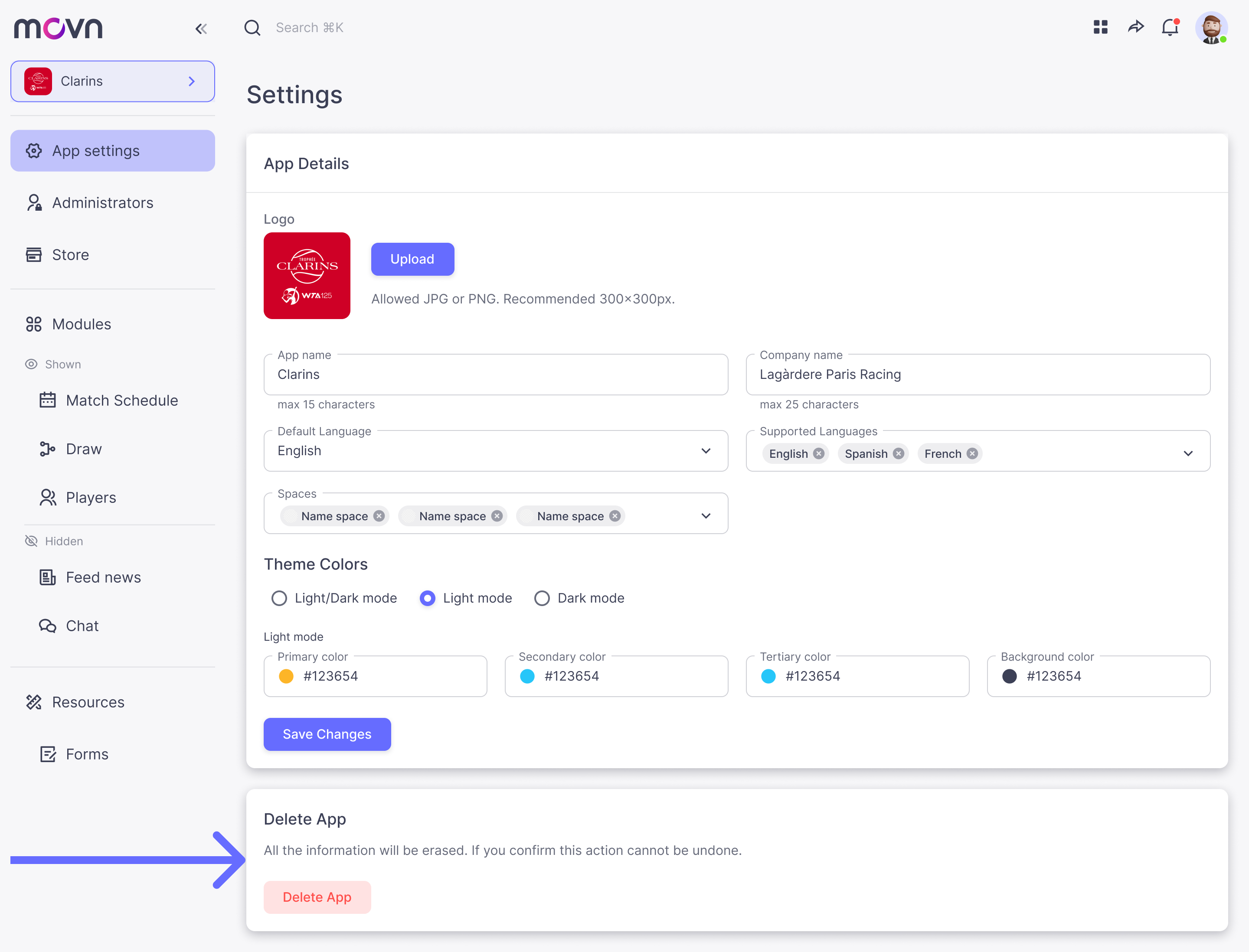Open the apps grid icon
1249x952 pixels.
pyautogui.click(x=1100, y=26)
